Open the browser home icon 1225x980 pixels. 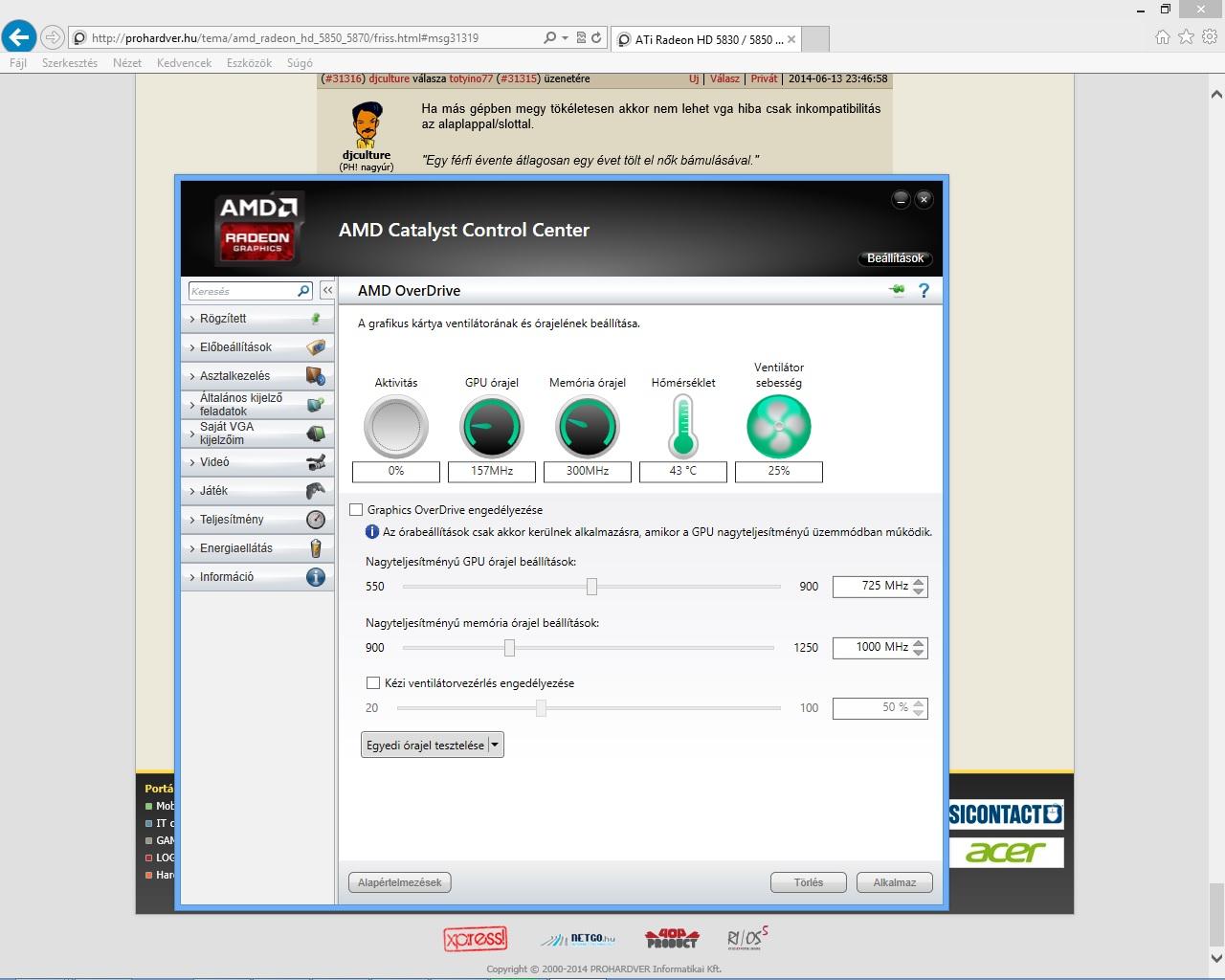(1163, 37)
